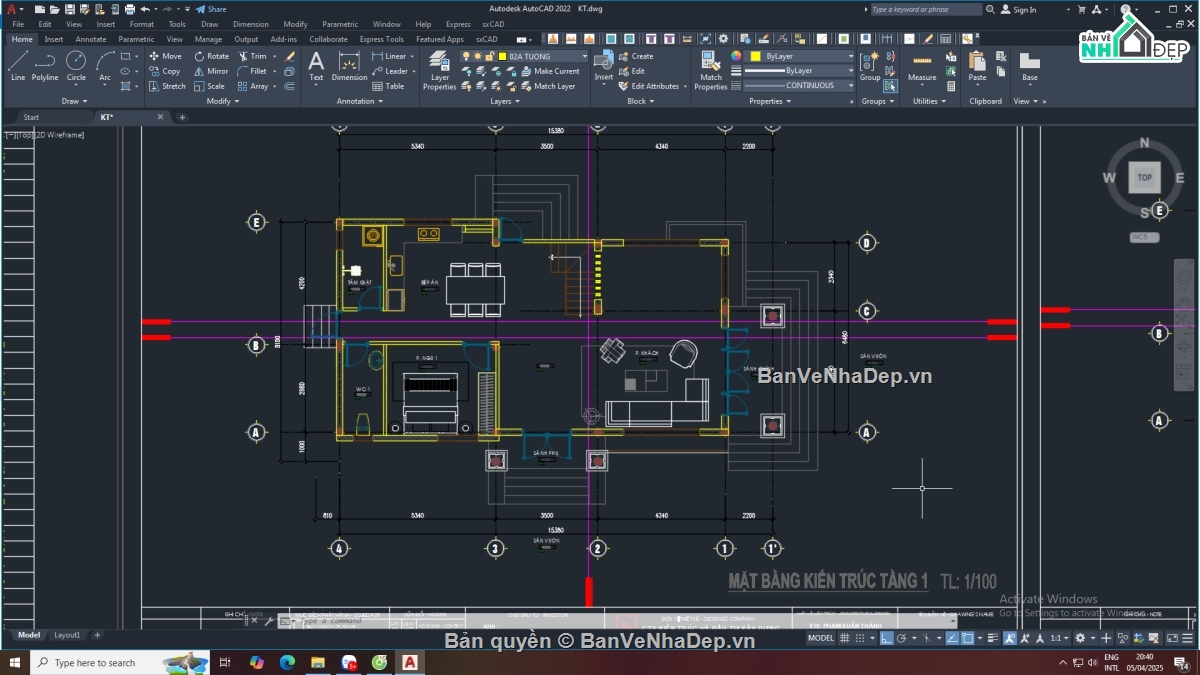Click the Match Properties tool

[x=710, y=70]
